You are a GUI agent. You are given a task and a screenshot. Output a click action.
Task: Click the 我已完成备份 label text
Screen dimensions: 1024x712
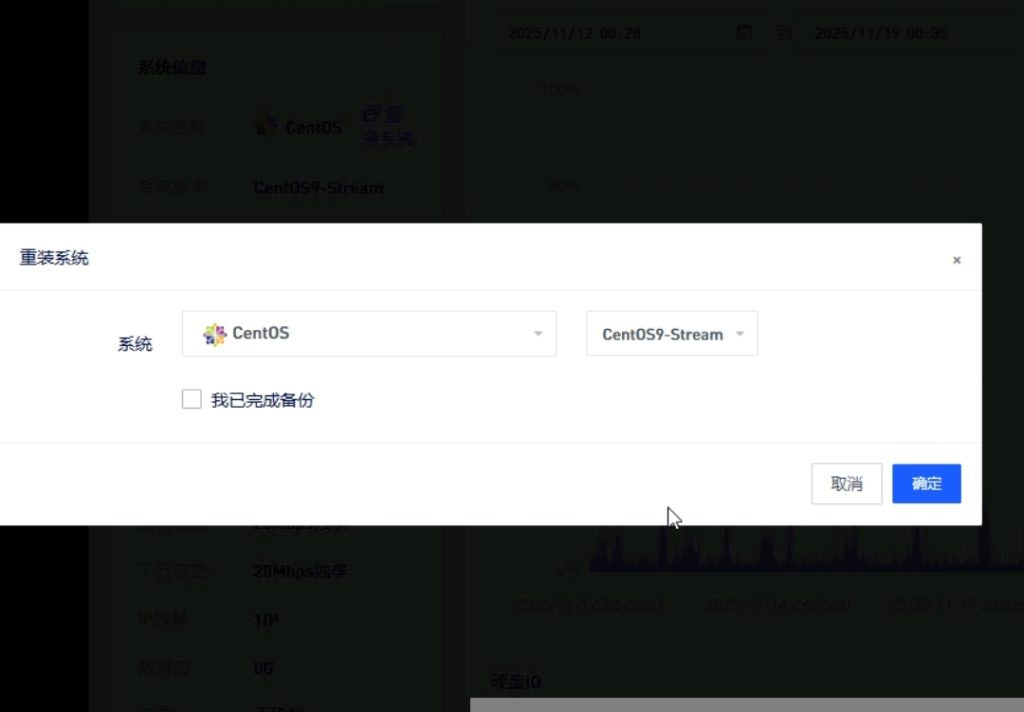click(263, 400)
